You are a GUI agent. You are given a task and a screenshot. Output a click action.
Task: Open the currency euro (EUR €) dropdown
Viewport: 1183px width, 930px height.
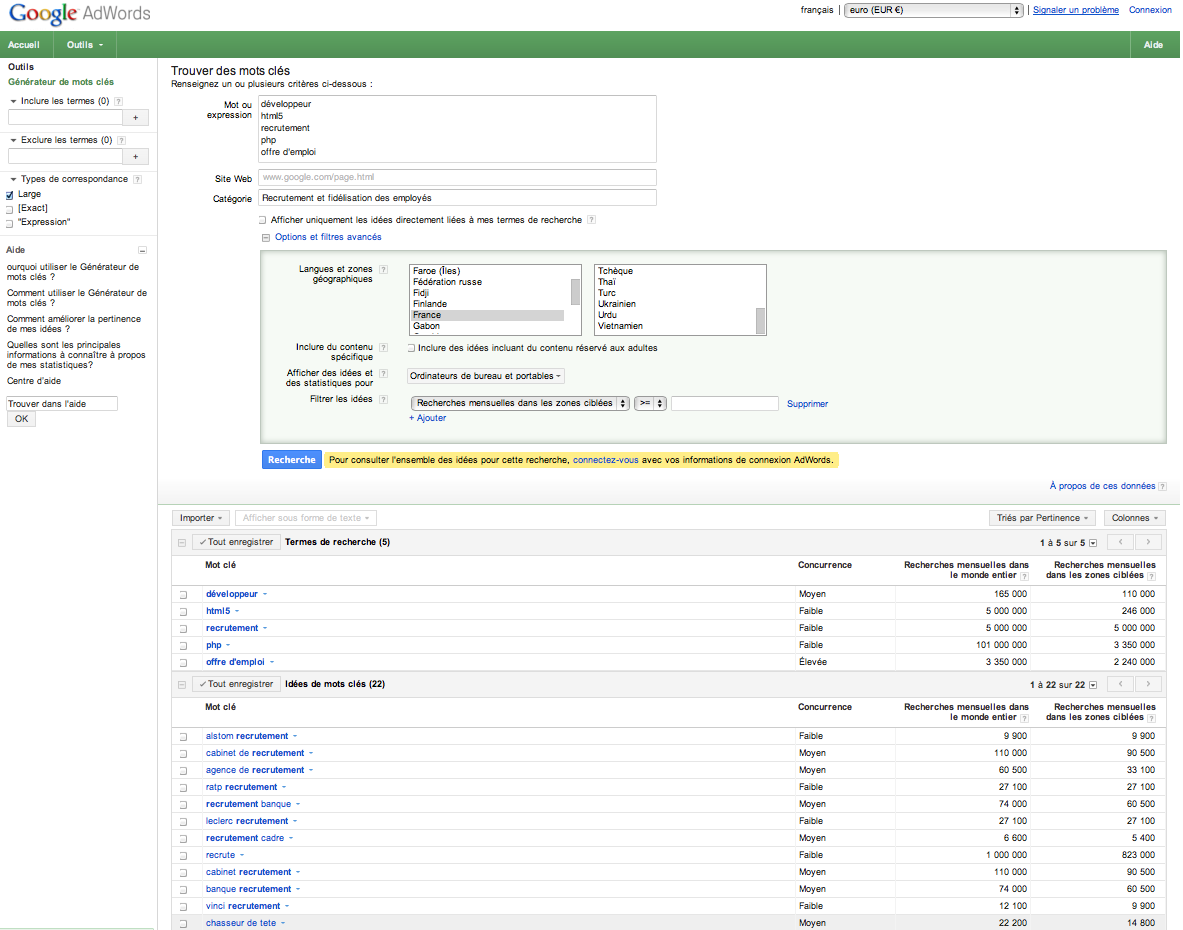point(934,10)
